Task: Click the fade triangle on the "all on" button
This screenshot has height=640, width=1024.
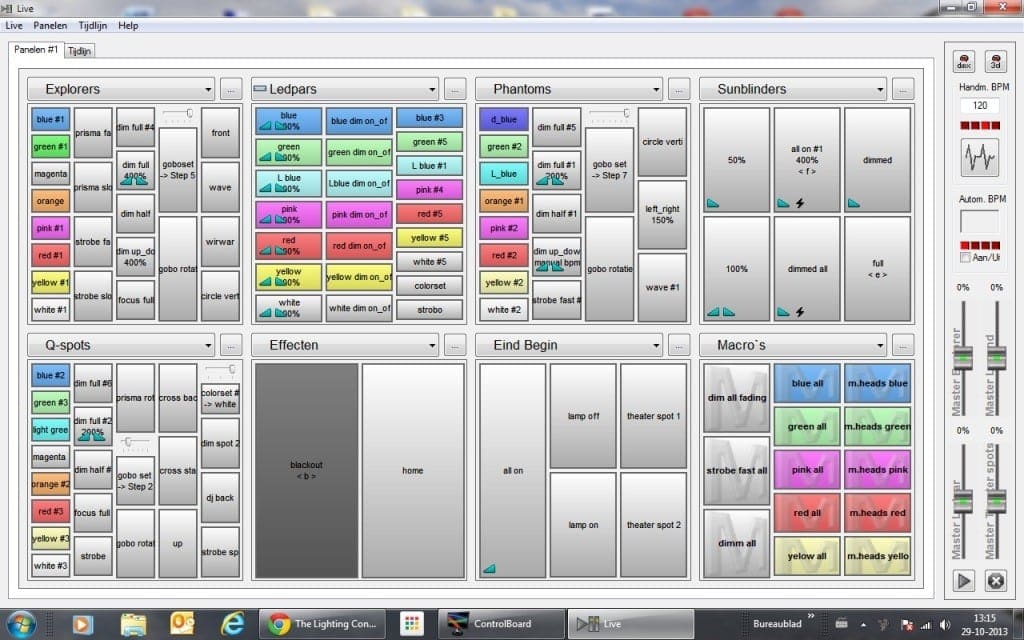Action: coord(490,569)
